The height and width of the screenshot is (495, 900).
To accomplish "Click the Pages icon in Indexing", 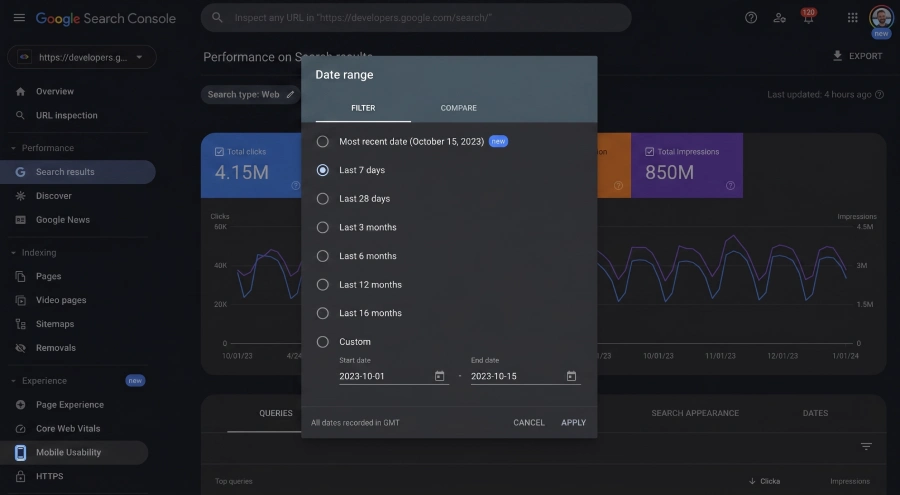I will pyautogui.click(x=21, y=276).
